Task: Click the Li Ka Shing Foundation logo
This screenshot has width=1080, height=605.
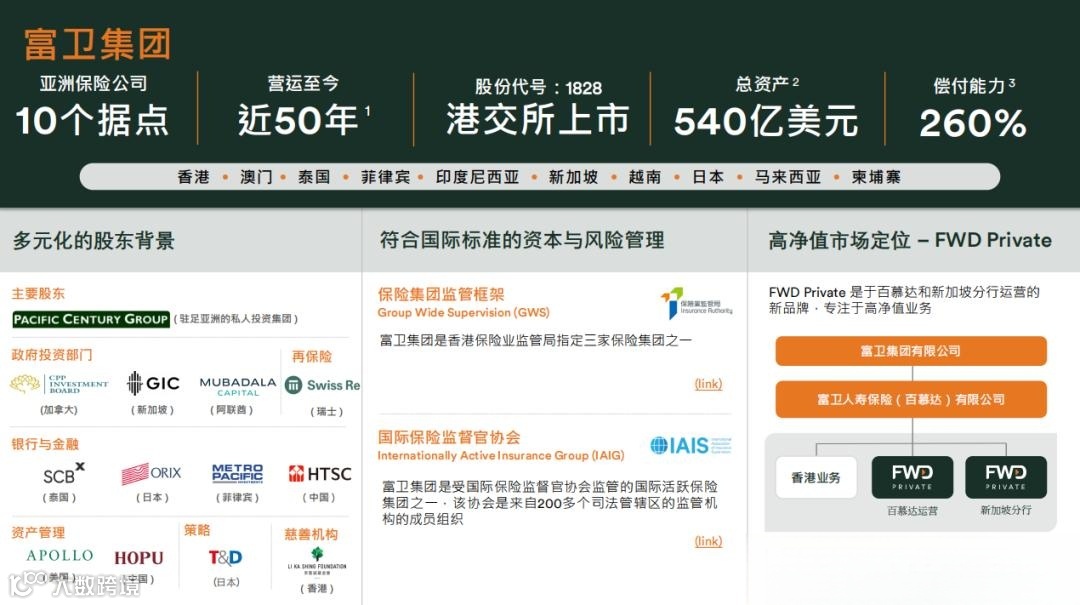Action: point(317,561)
